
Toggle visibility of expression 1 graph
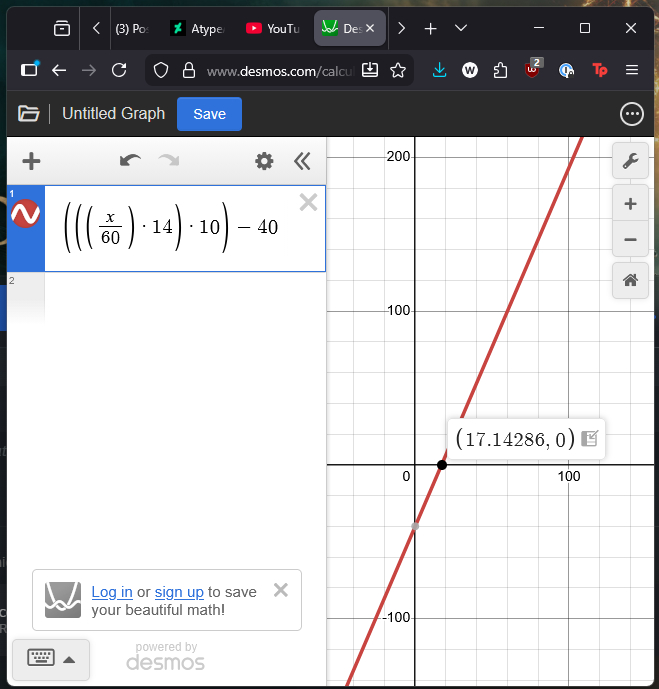(25, 214)
